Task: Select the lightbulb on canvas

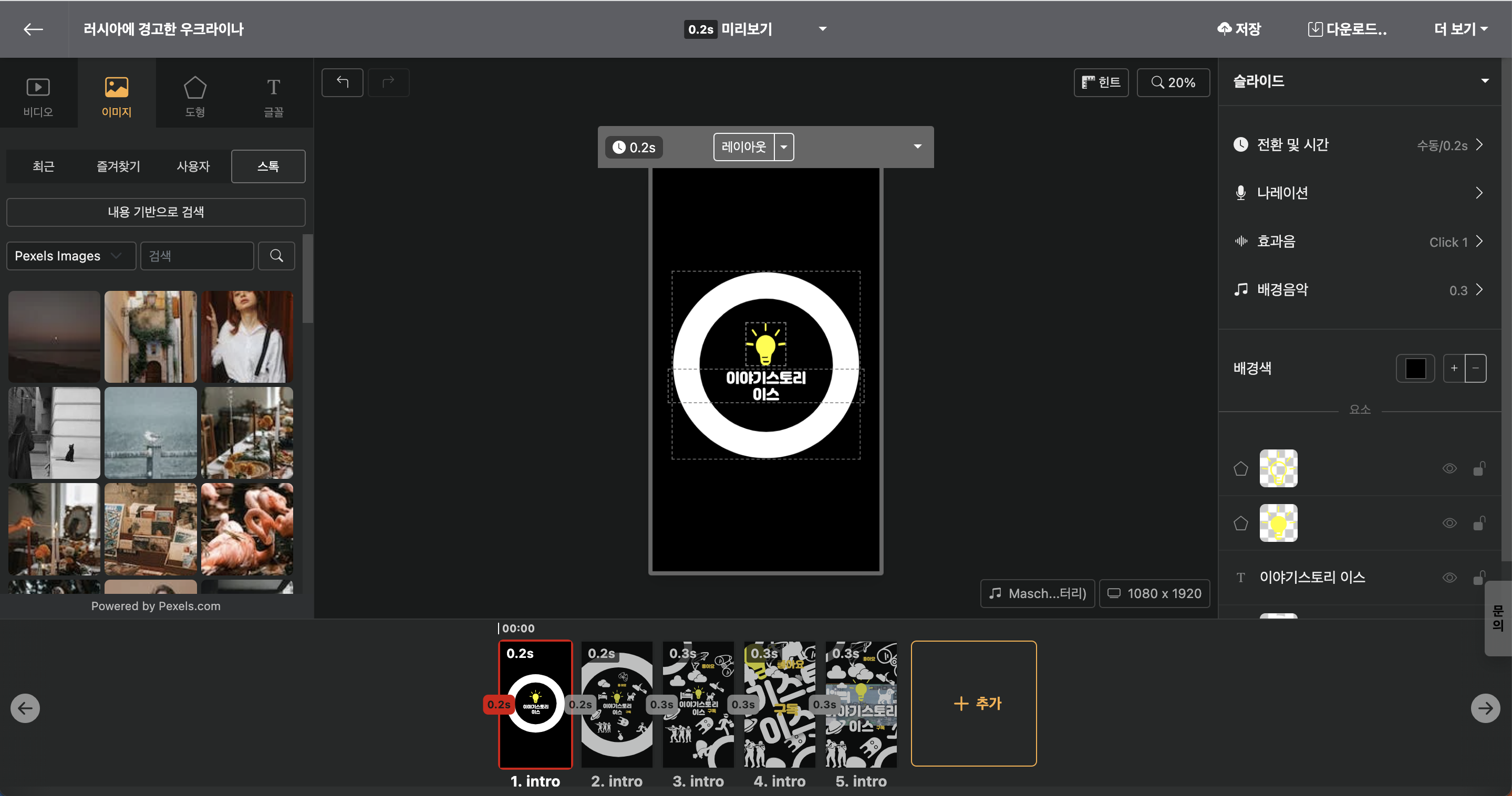Action: point(765,344)
